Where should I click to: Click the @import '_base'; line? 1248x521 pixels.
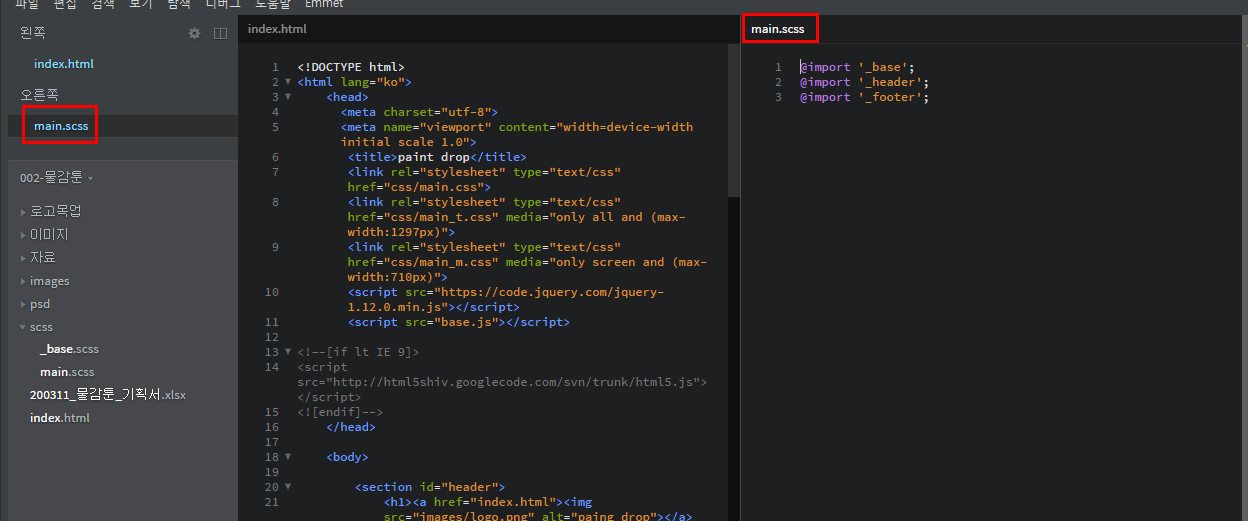(x=857, y=67)
